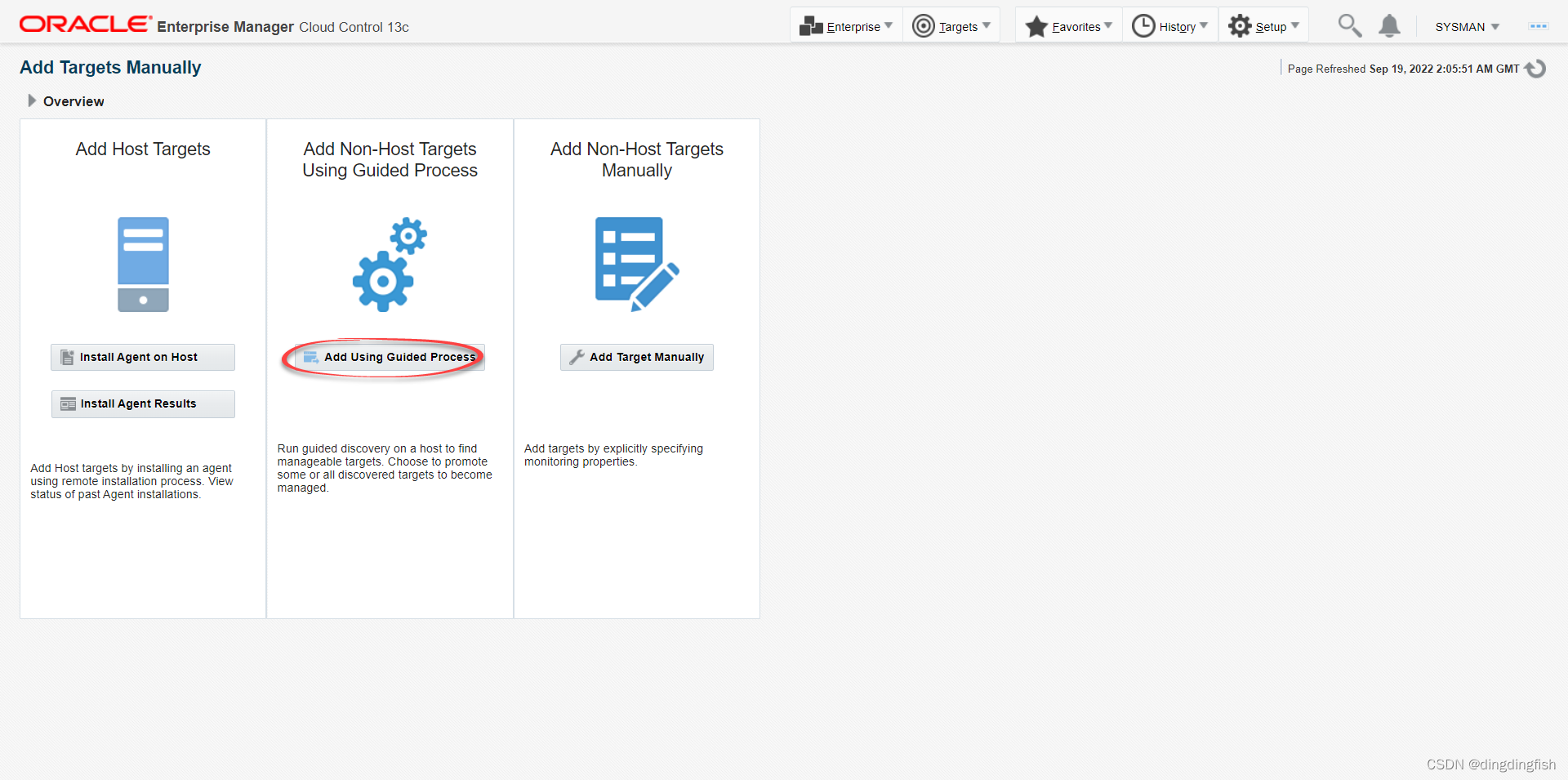Click the Add Host targets description text
This screenshot has width=1568, height=780.
[131, 481]
